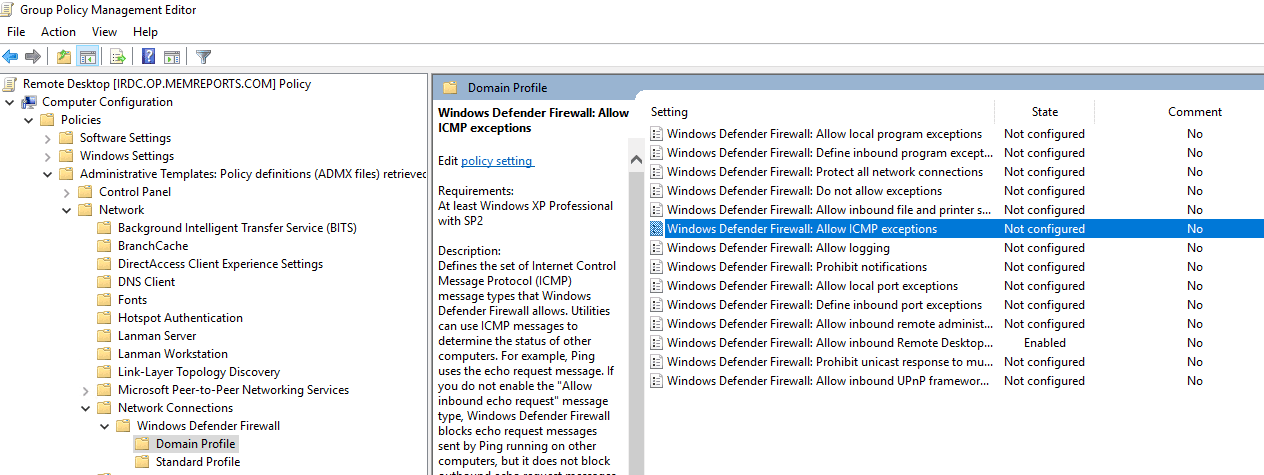Click the Back arrow toolbar icon

(x=10, y=56)
